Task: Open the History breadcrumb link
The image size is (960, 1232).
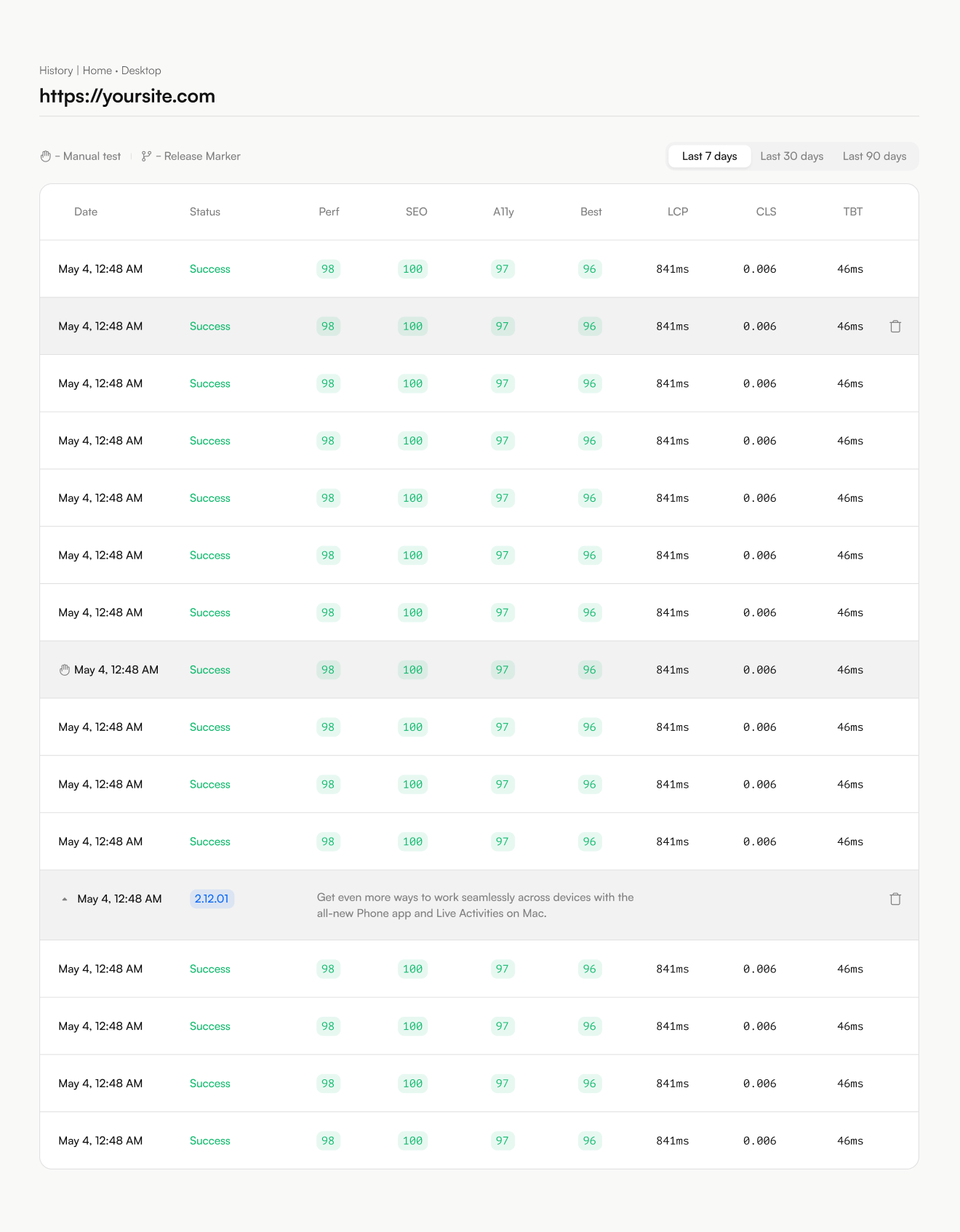Action: point(56,71)
